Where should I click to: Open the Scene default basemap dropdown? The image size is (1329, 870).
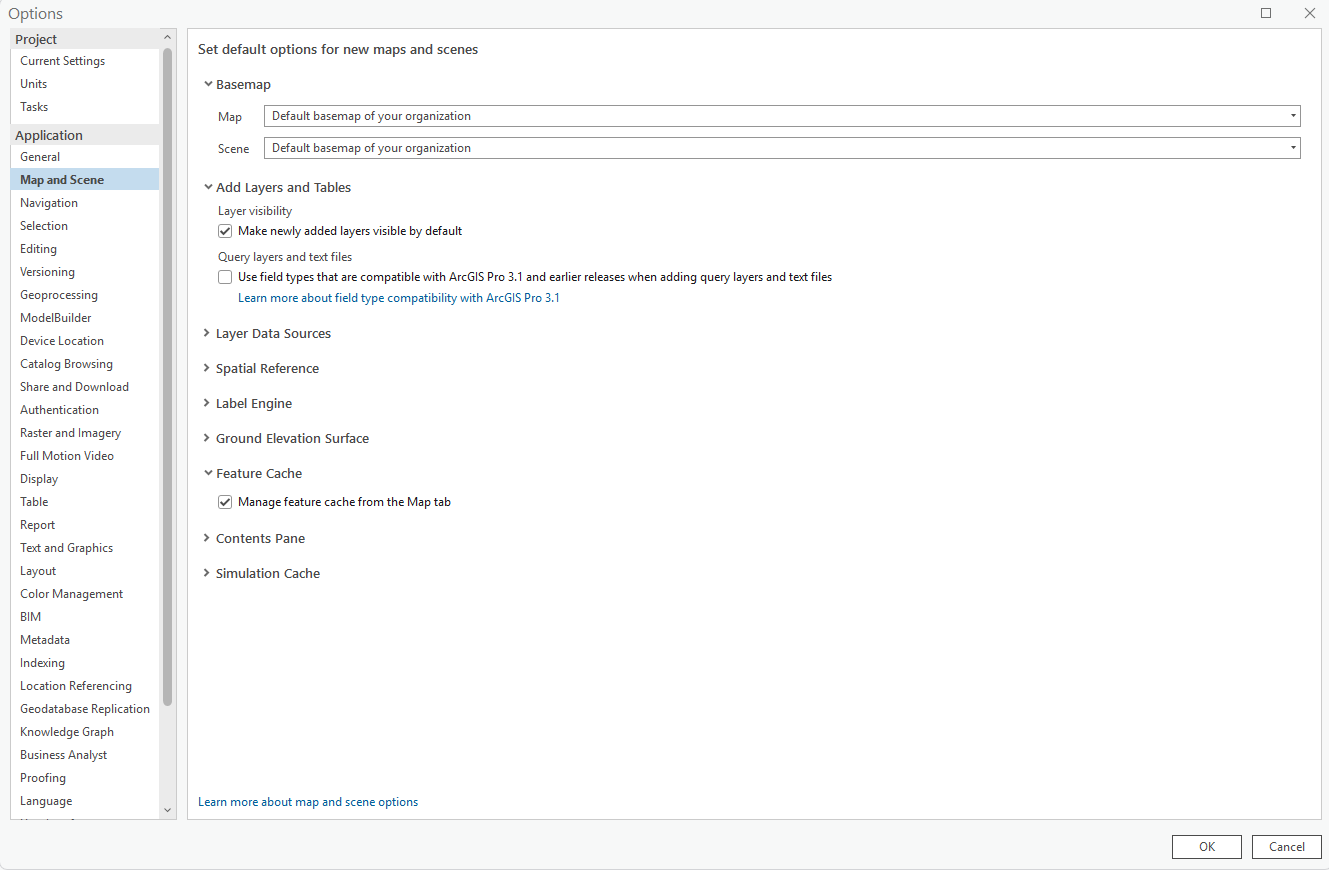coord(1292,147)
